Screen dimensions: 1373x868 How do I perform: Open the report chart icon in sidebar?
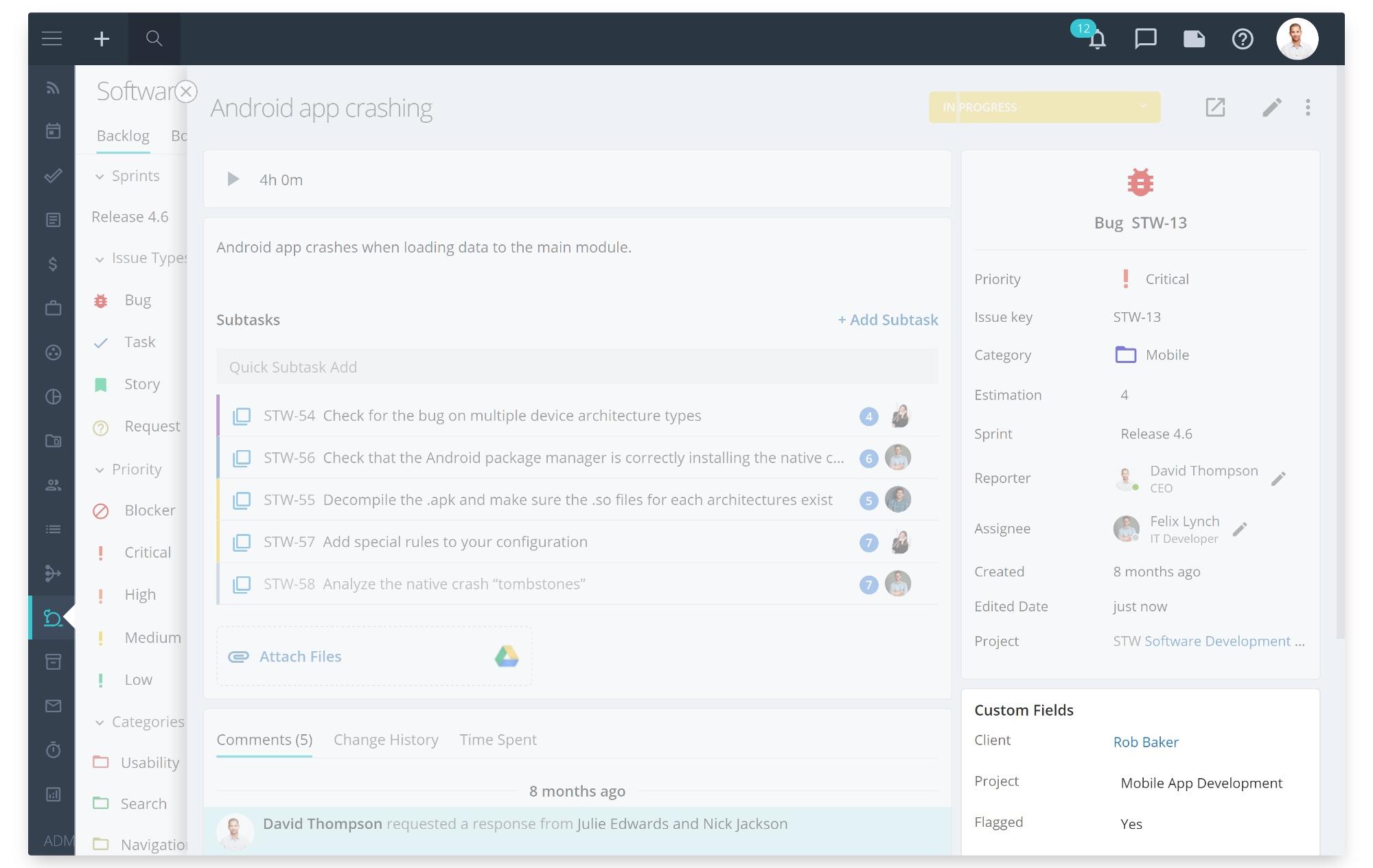tap(53, 794)
